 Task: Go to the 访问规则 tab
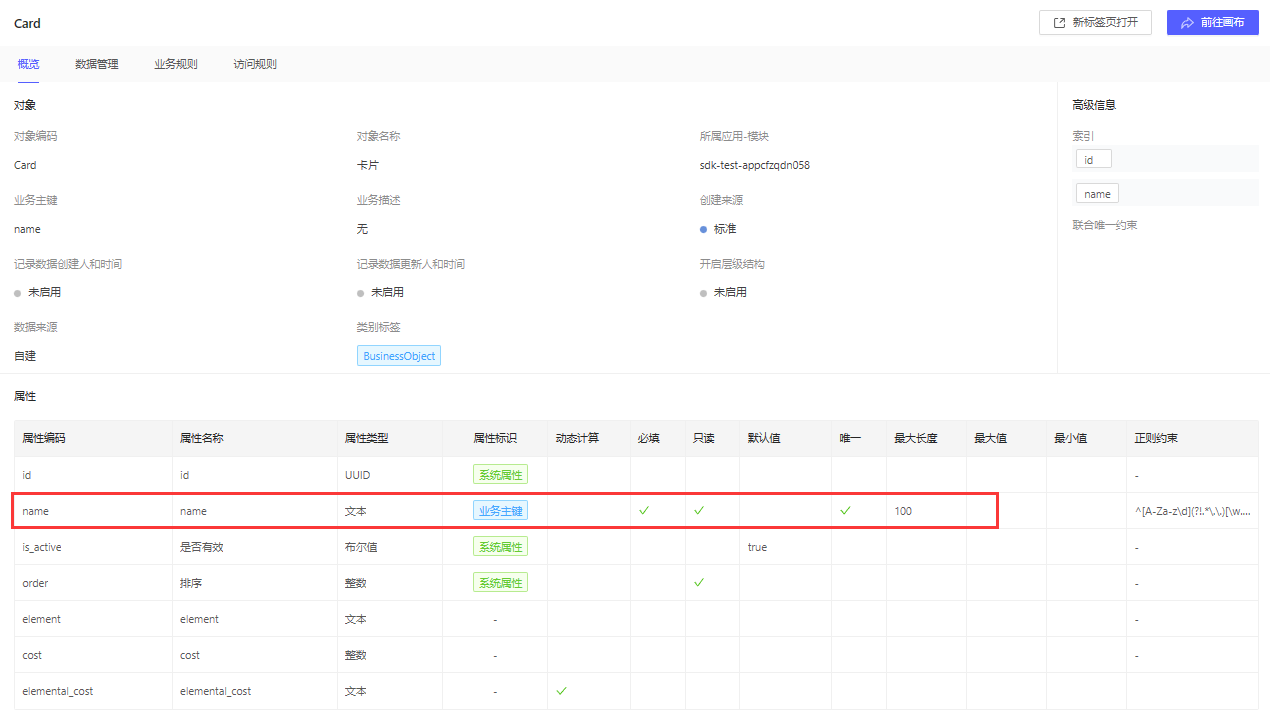point(255,64)
